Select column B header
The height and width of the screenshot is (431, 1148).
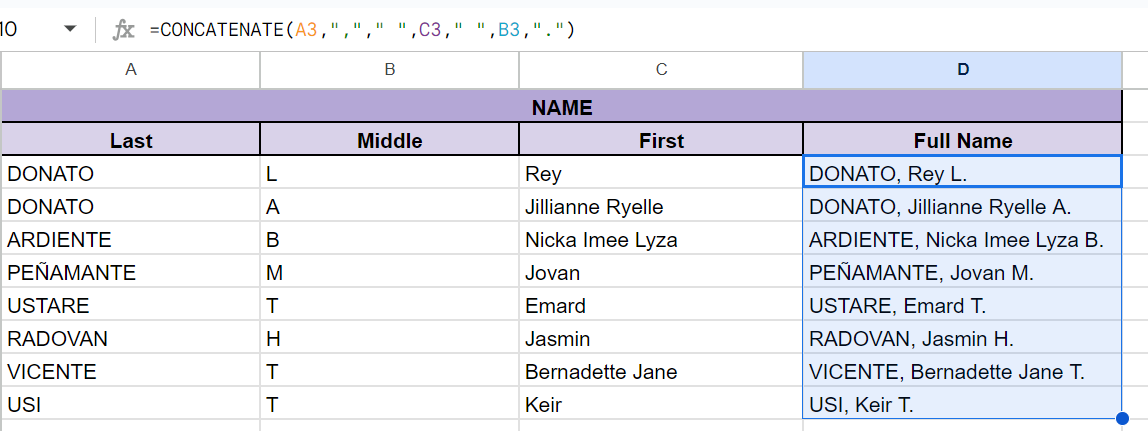390,69
